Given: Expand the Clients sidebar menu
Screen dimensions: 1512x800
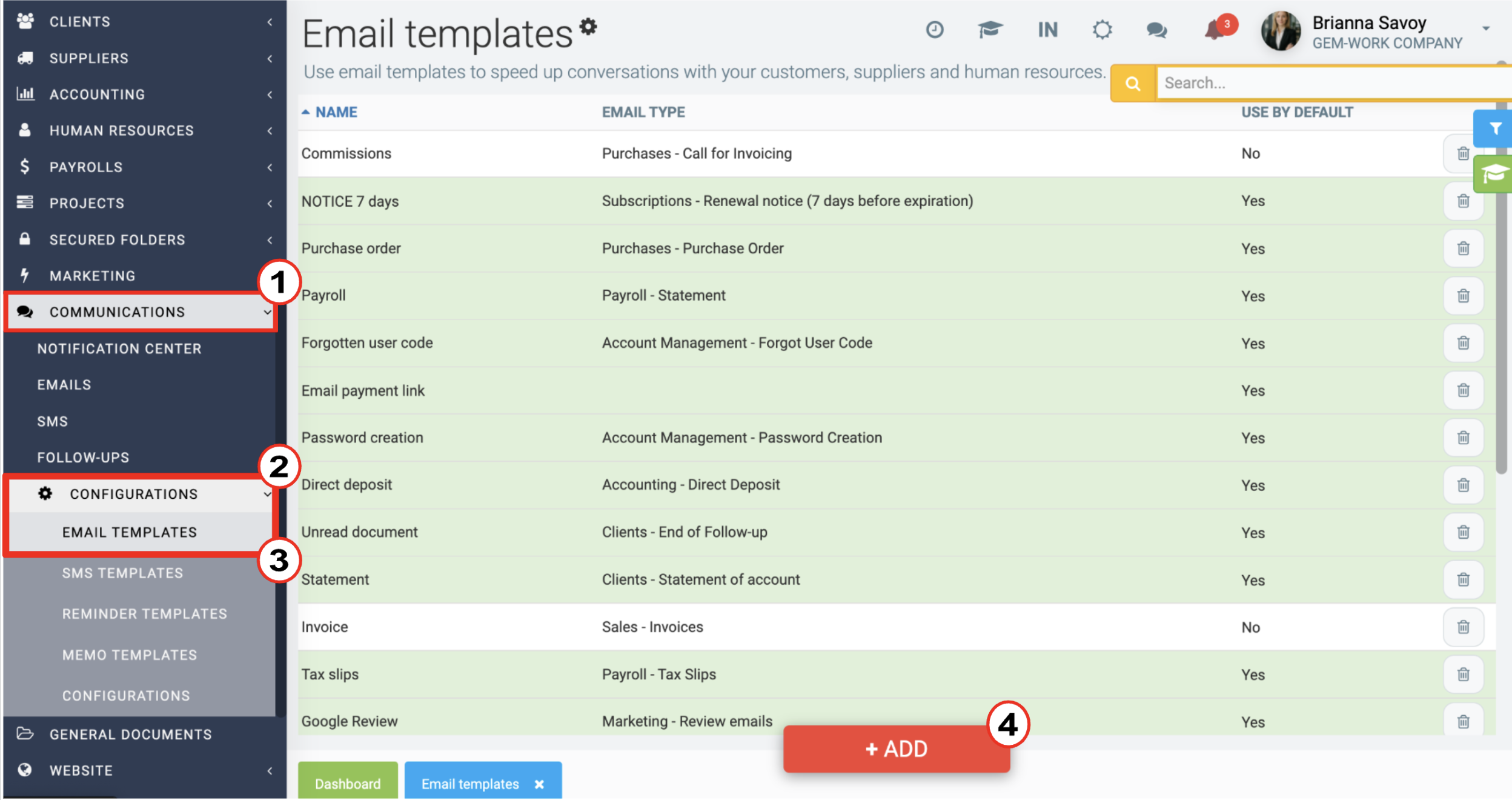Looking at the screenshot, I should tap(144, 22).
